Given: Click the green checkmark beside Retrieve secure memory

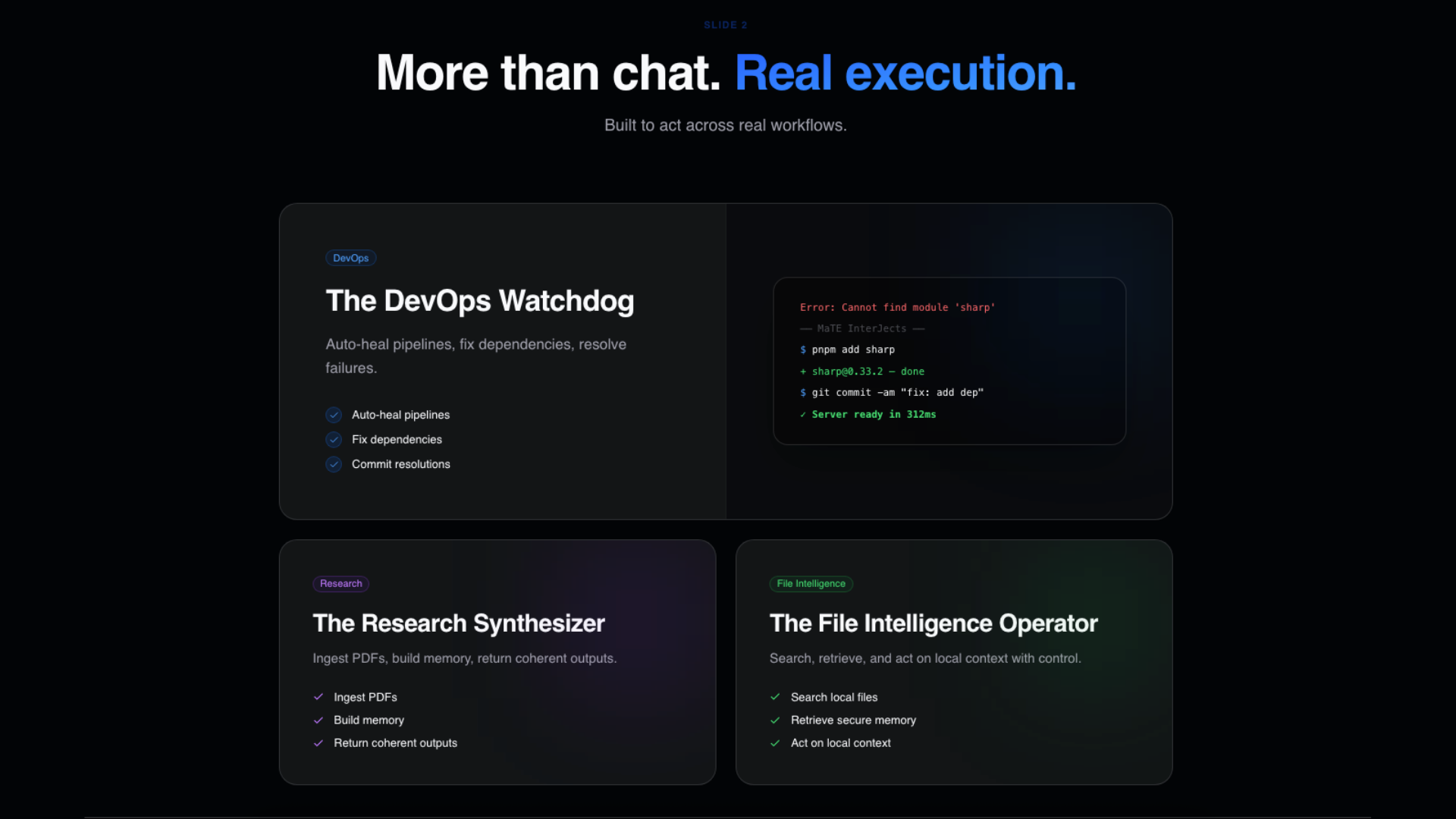Looking at the screenshot, I should (x=775, y=720).
